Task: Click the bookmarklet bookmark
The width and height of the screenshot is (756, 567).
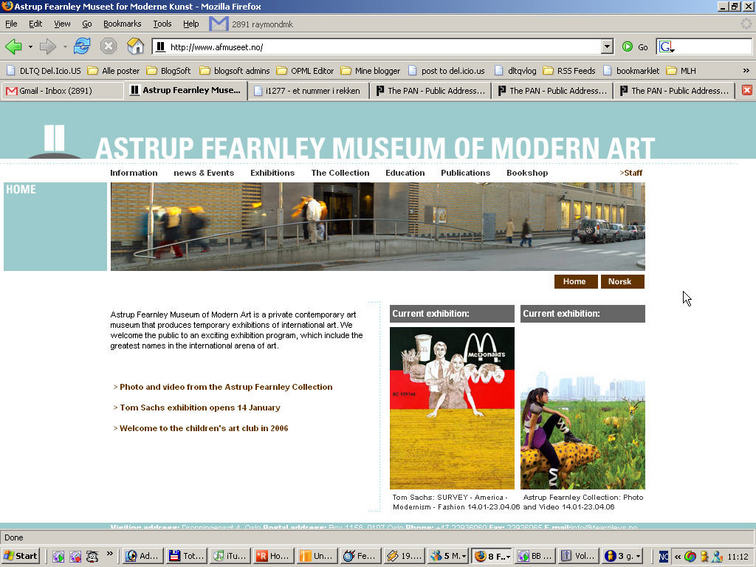Action: pos(631,71)
